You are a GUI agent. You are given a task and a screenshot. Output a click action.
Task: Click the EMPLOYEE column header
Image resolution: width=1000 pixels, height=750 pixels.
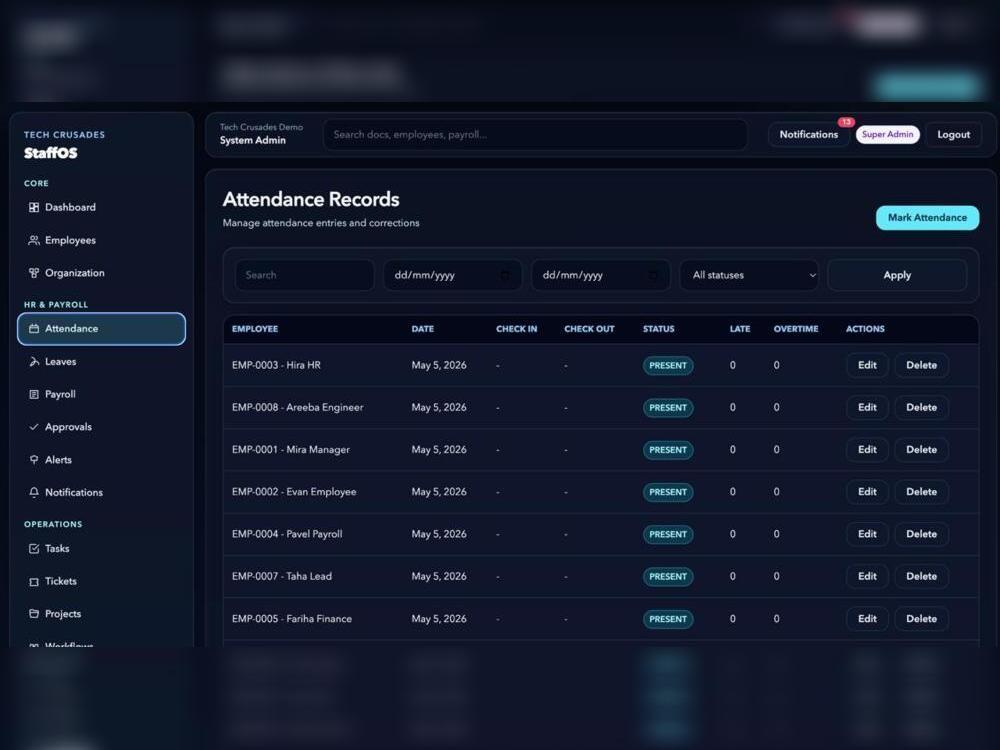click(x=254, y=329)
